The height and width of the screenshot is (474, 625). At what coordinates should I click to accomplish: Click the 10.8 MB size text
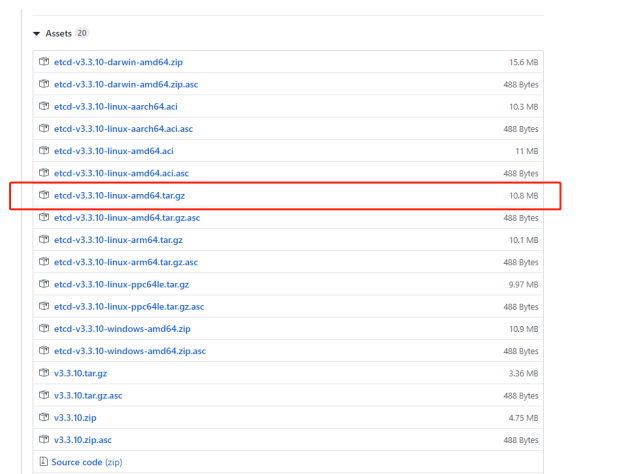[x=523, y=196]
